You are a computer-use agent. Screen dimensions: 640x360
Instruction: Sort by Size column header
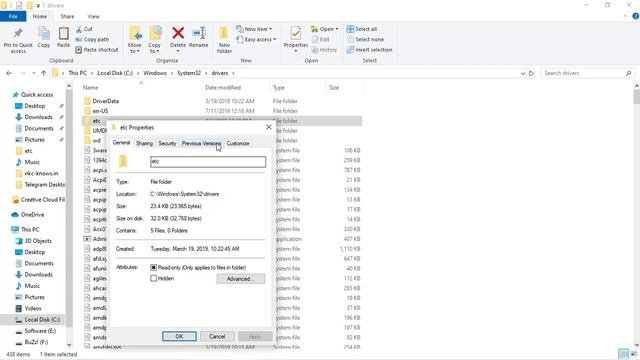[334, 87]
